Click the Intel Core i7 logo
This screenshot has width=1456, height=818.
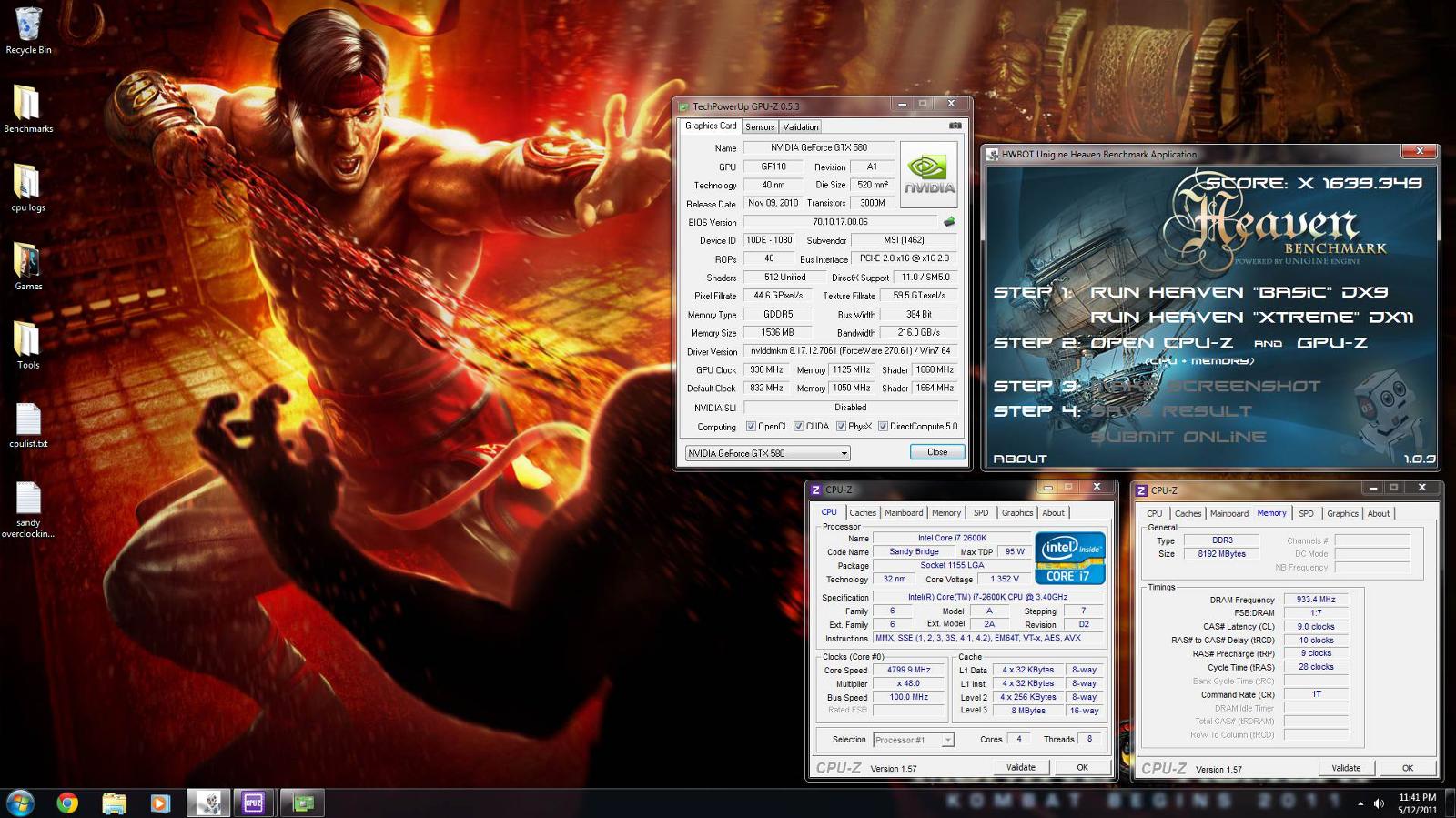(1070, 558)
